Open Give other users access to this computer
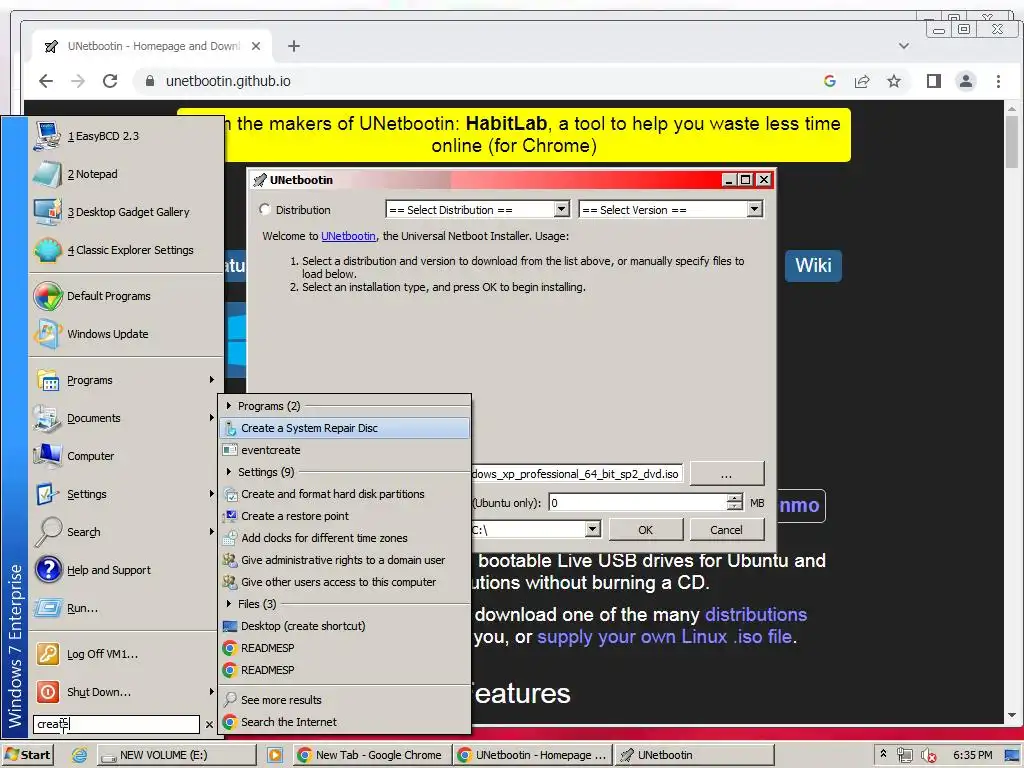This screenshot has width=1024, height=768. pyautogui.click(x=345, y=582)
